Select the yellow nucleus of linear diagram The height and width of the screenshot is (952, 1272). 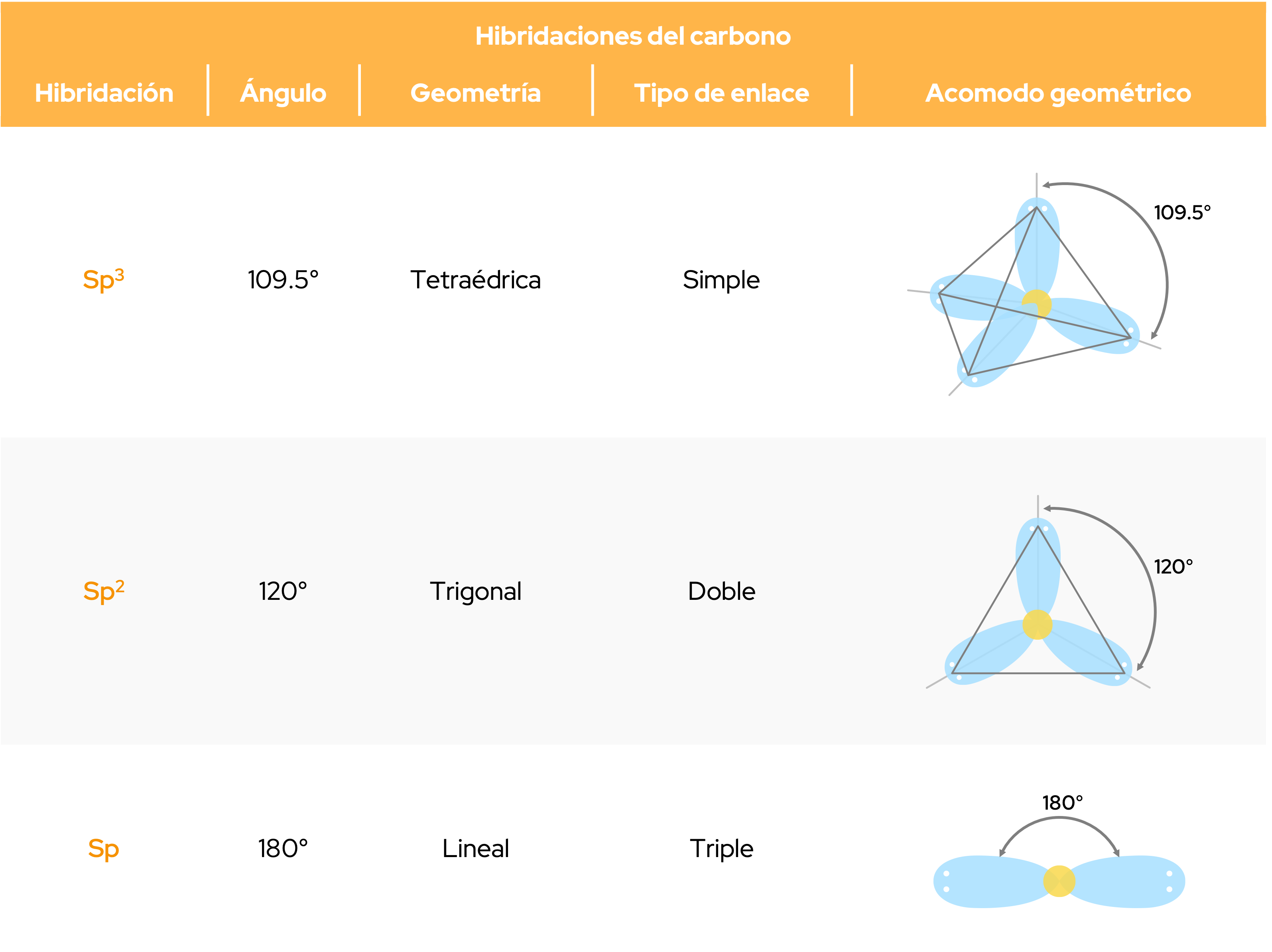tap(1059, 881)
